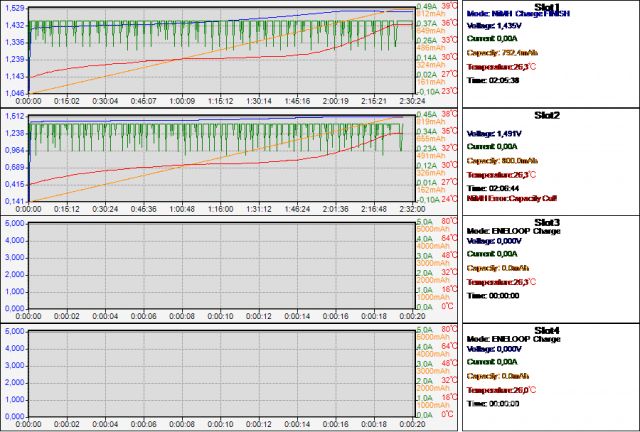Image resolution: width=640 pixels, height=432 pixels.
Task: Click the '819mAh' capacity axis label
Action: tap(431, 121)
